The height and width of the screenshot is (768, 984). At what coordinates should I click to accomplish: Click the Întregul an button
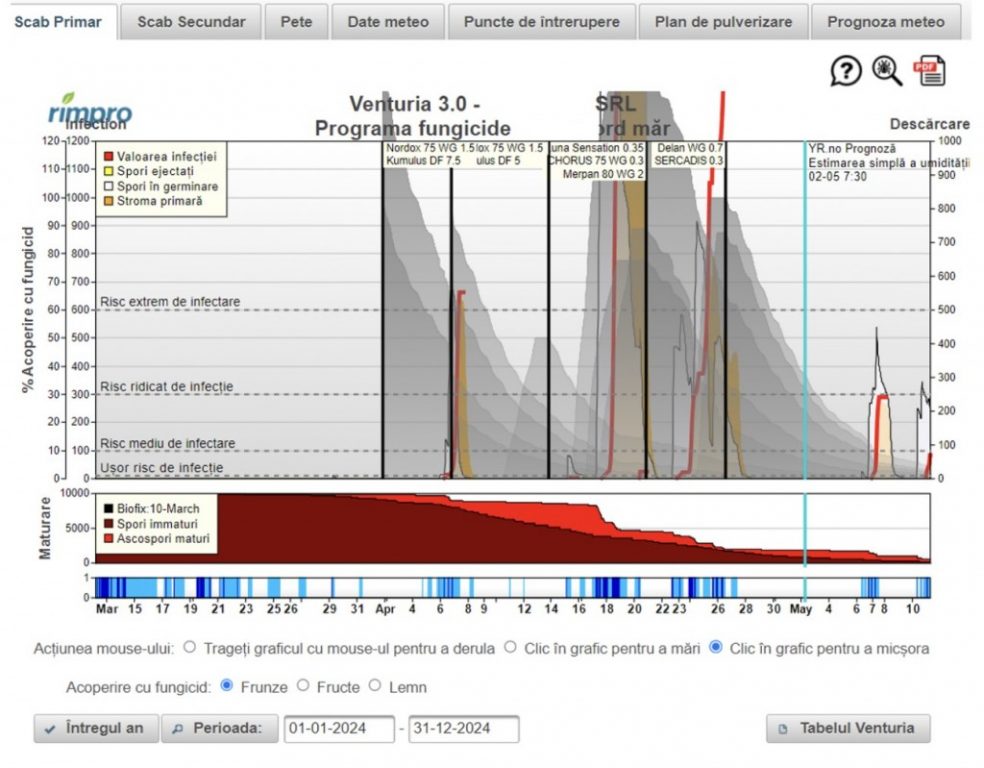pyautogui.click(x=96, y=728)
